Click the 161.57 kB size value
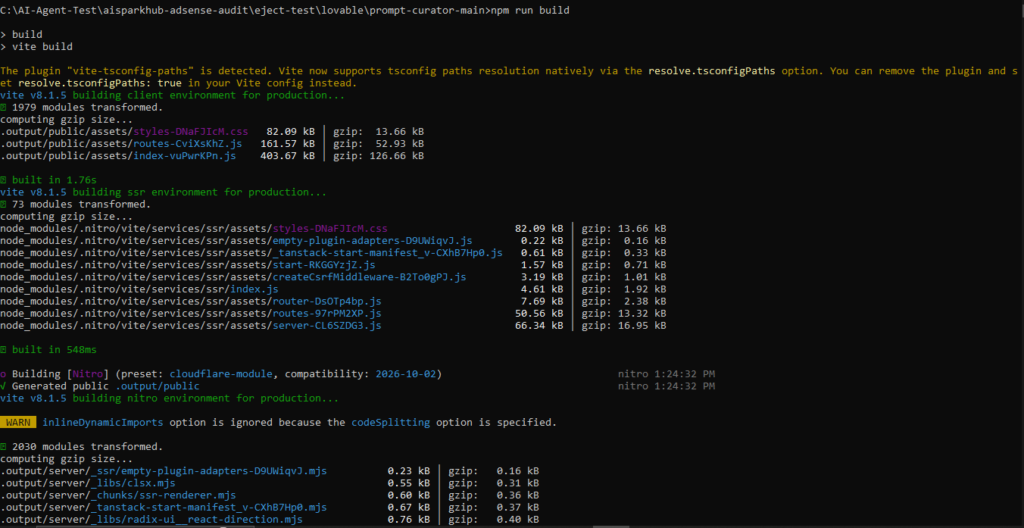The width and height of the screenshot is (1024, 528). click(x=288, y=144)
